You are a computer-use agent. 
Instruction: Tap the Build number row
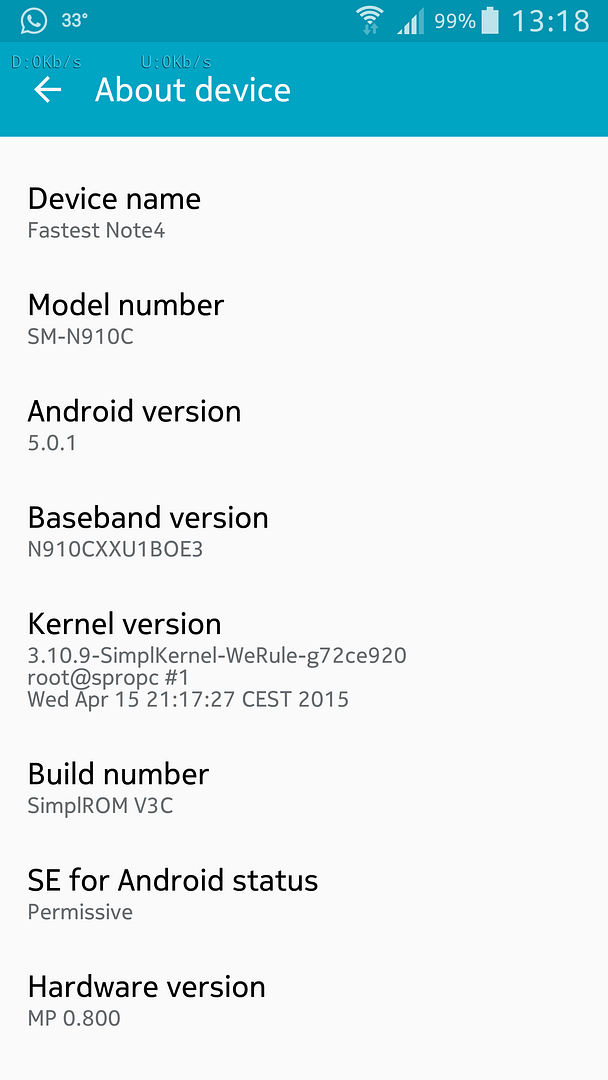pos(304,788)
